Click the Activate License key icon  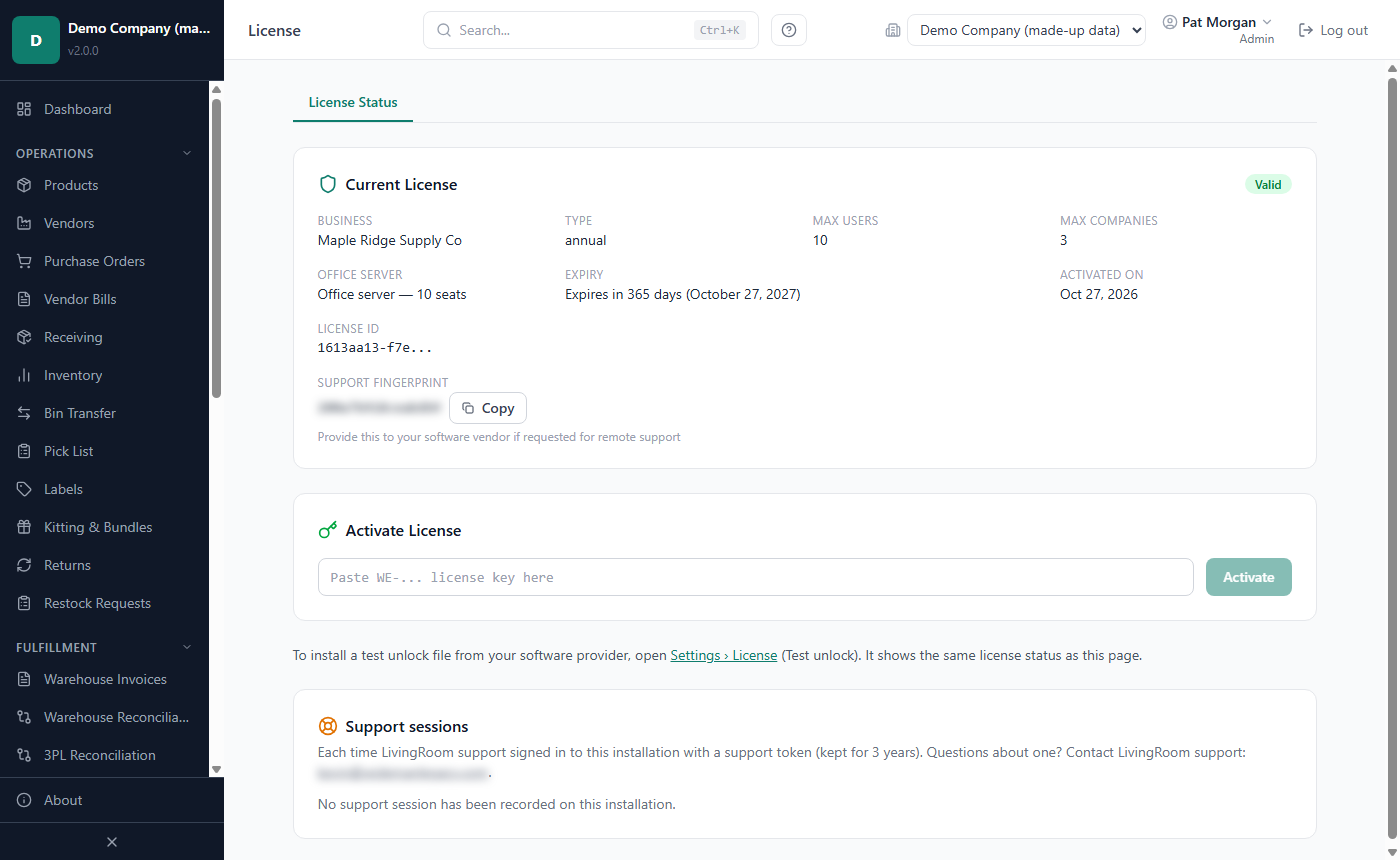[327, 530]
